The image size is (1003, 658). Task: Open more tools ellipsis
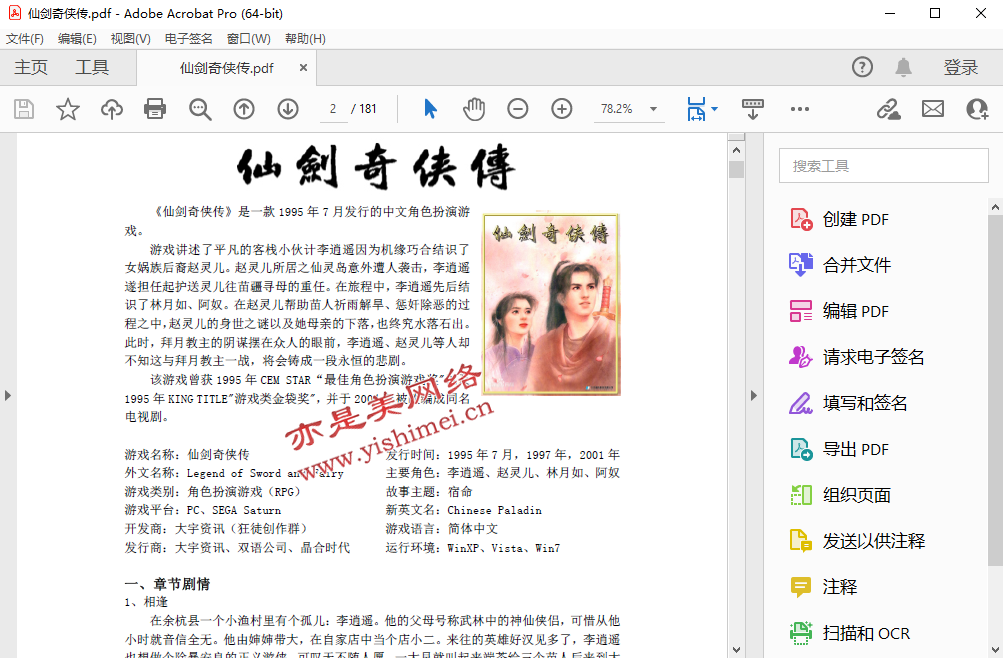point(800,109)
